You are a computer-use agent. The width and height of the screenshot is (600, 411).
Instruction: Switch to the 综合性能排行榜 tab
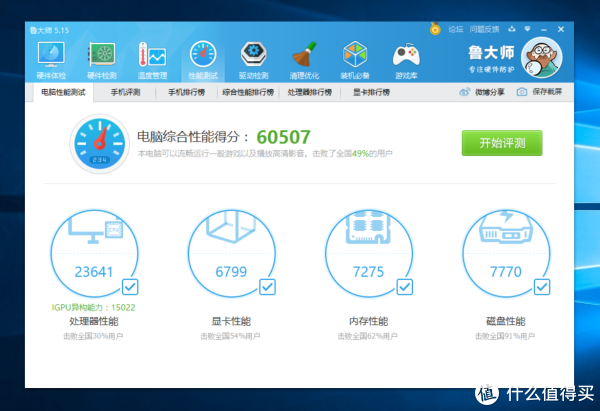[248, 92]
